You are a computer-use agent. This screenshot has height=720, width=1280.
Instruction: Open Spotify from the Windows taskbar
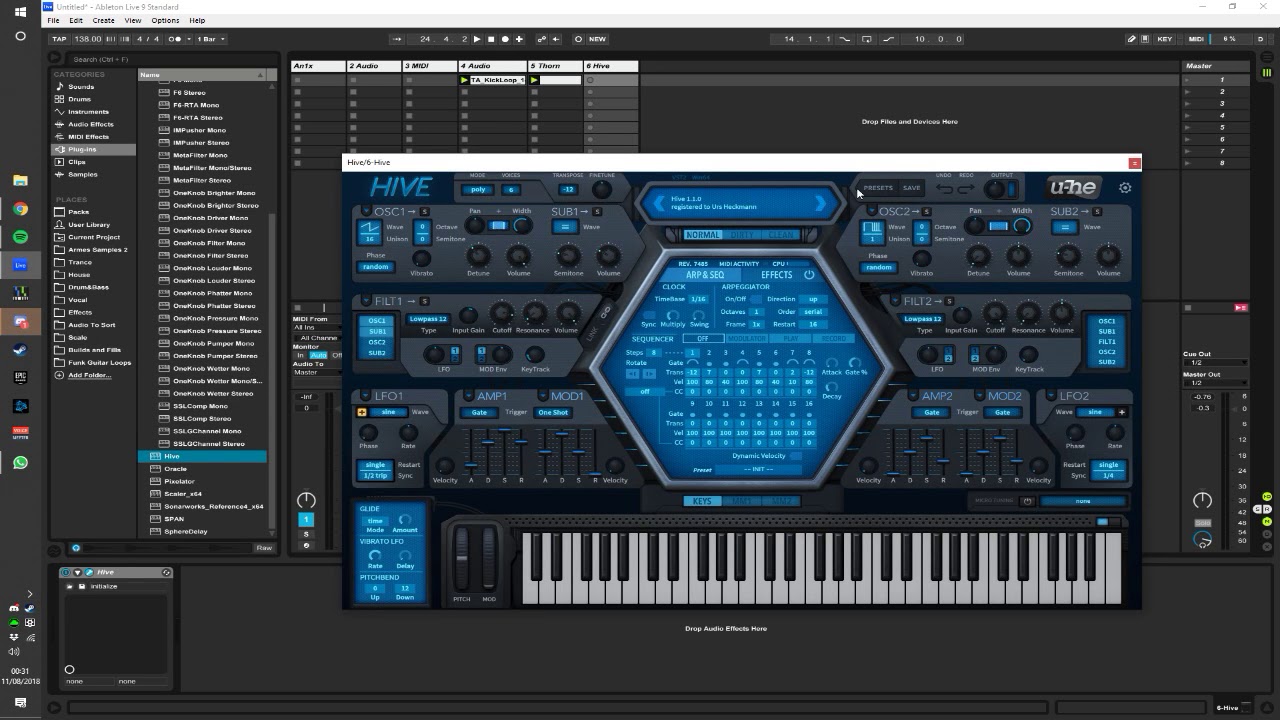pyautogui.click(x=20, y=237)
